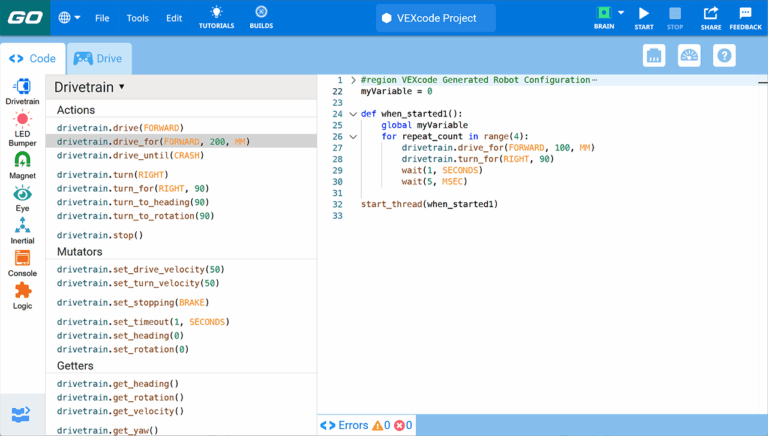Open the Help question mark icon

[724, 55]
